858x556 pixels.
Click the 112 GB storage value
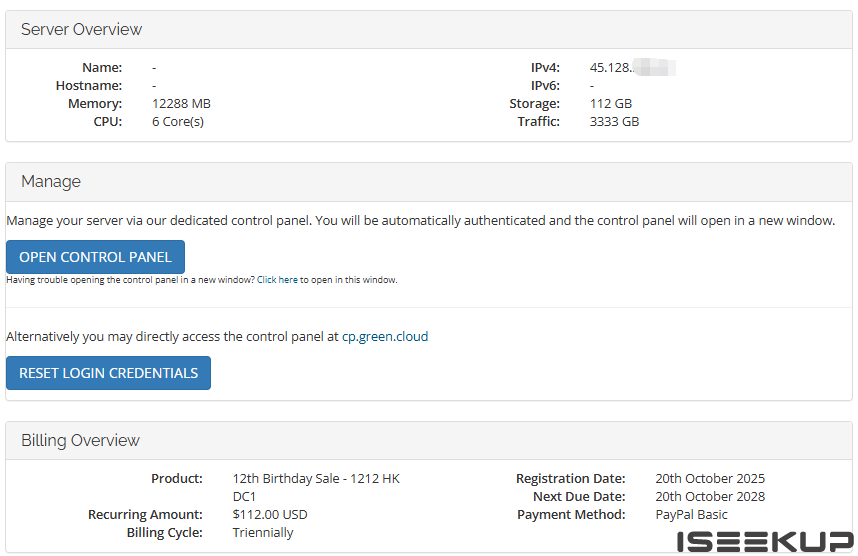(611, 104)
